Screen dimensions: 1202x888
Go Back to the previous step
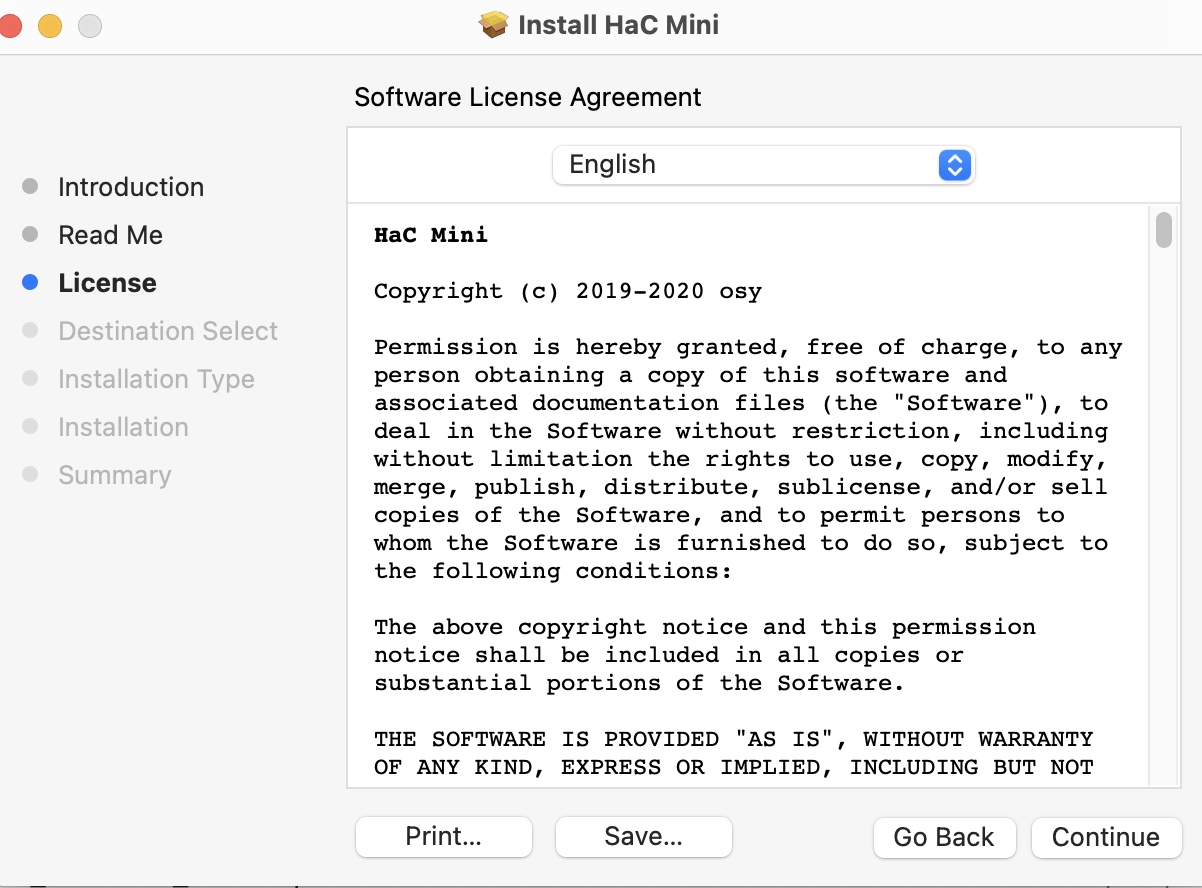(944, 837)
